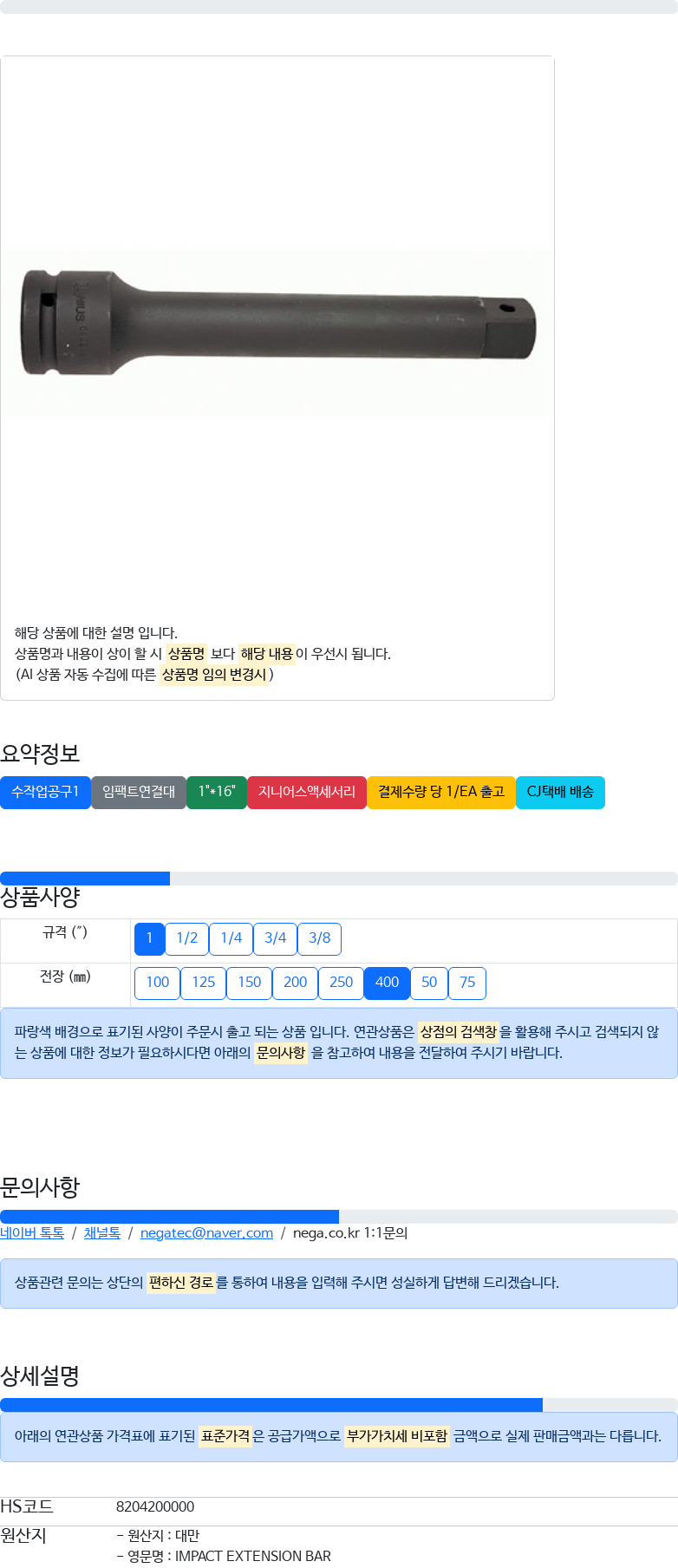Click the 결제수량 당 1/EA 출고 badge
Viewport: 678px width, 1568px height.
pyautogui.click(x=441, y=792)
